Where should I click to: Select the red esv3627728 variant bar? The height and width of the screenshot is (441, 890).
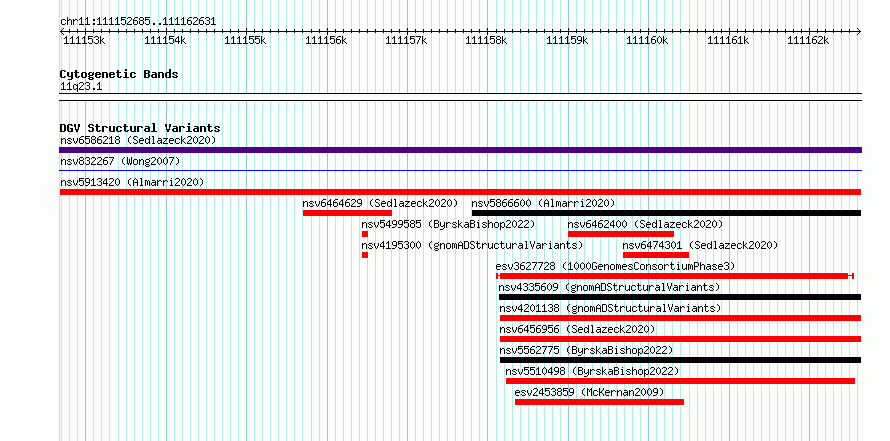click(x=675, y=276)
